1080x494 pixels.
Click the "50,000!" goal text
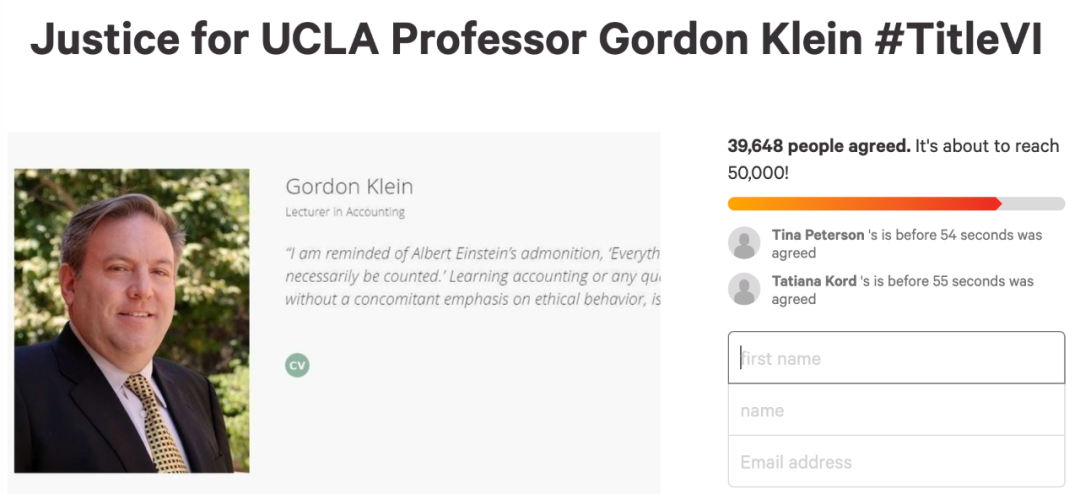(x=757, y=172)
